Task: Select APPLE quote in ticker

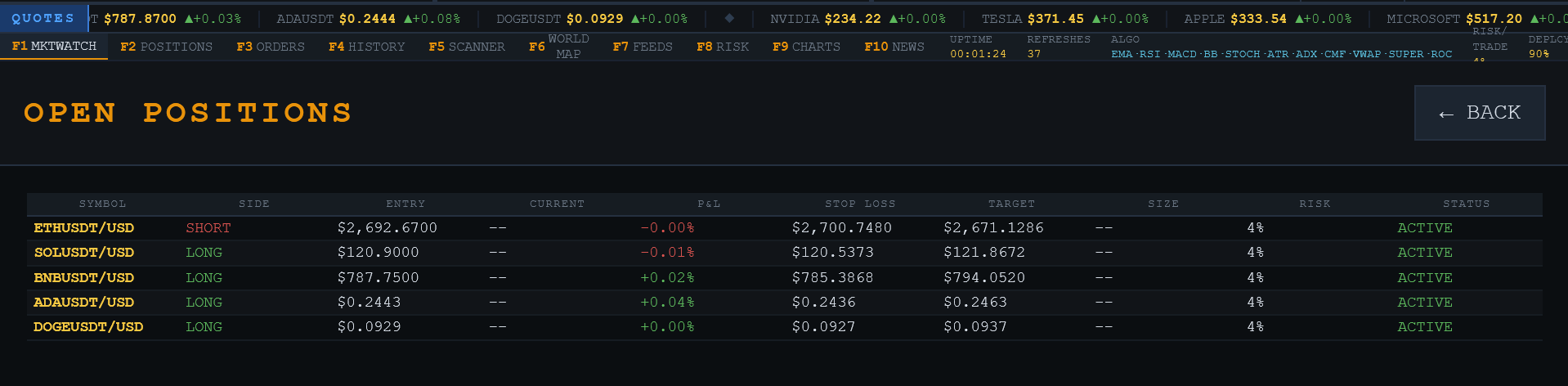Action: [x=1267, y=18]
